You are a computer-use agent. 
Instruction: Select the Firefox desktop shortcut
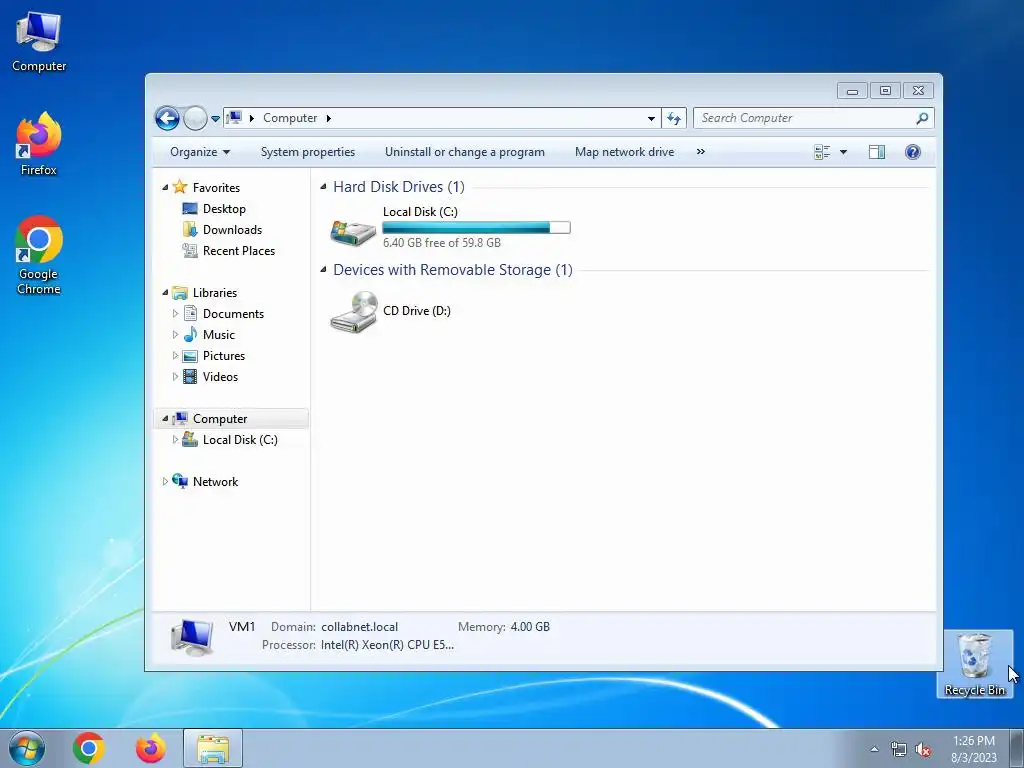click(39, 144)
